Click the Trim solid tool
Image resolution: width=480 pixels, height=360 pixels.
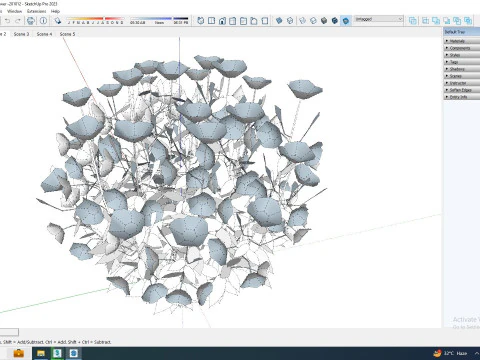pos(457,21)
